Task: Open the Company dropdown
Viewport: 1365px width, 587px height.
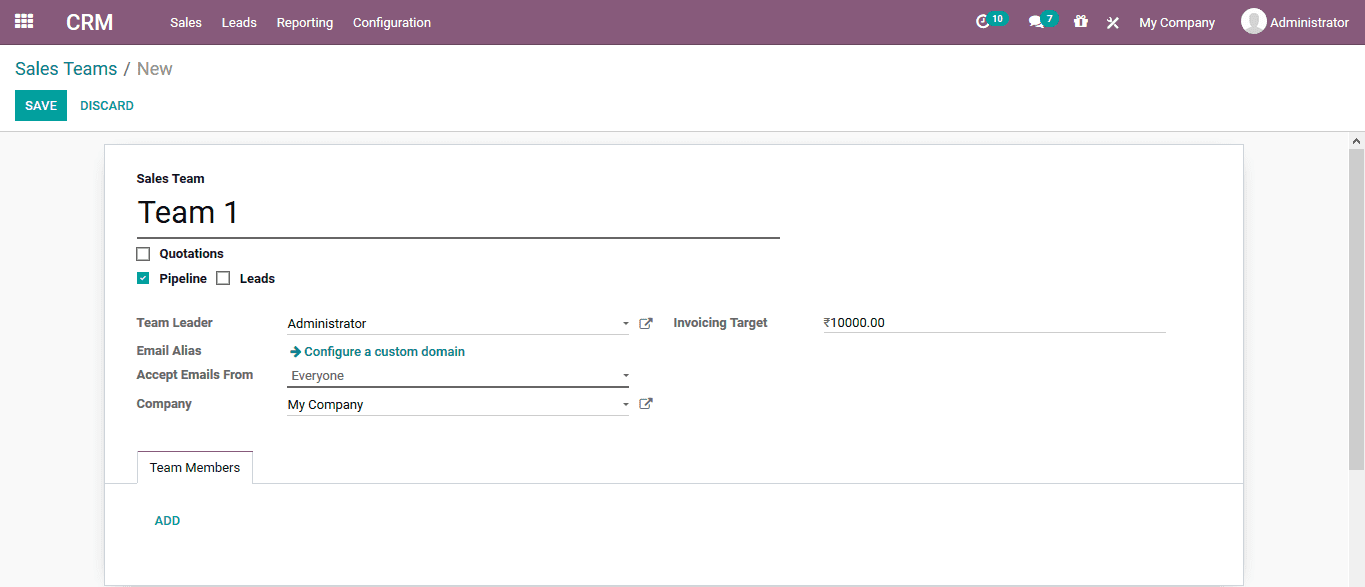Action: [x=625, y=403]
